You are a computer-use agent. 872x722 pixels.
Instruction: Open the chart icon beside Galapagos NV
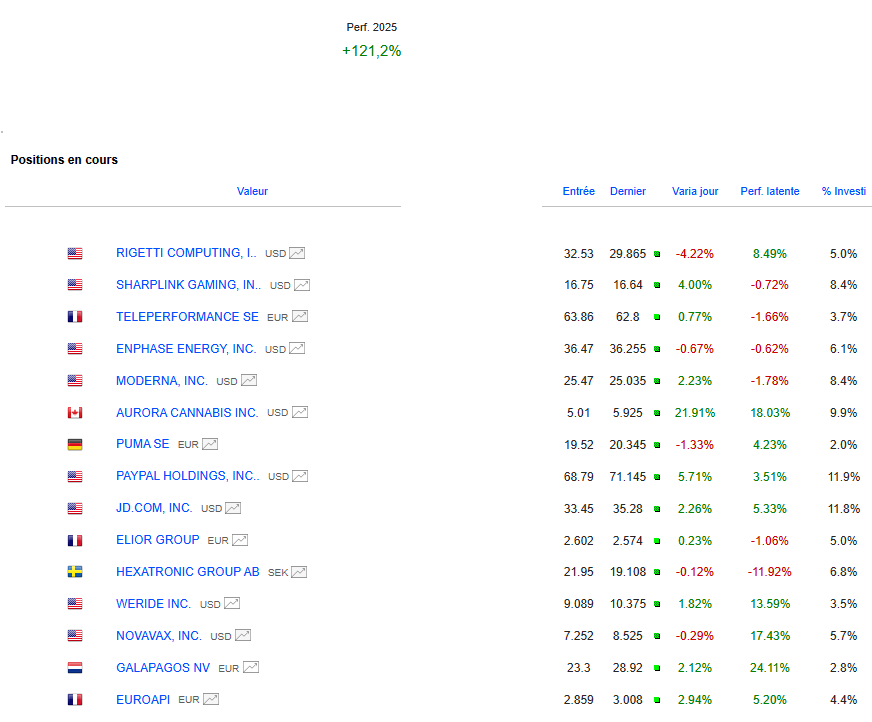[x=251, y=668]
